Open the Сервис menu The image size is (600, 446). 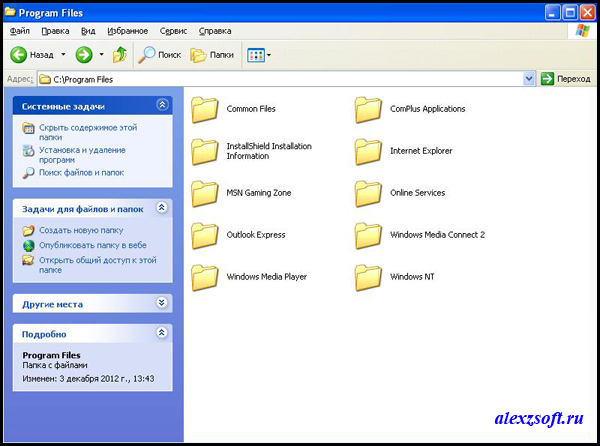point(173,31)
